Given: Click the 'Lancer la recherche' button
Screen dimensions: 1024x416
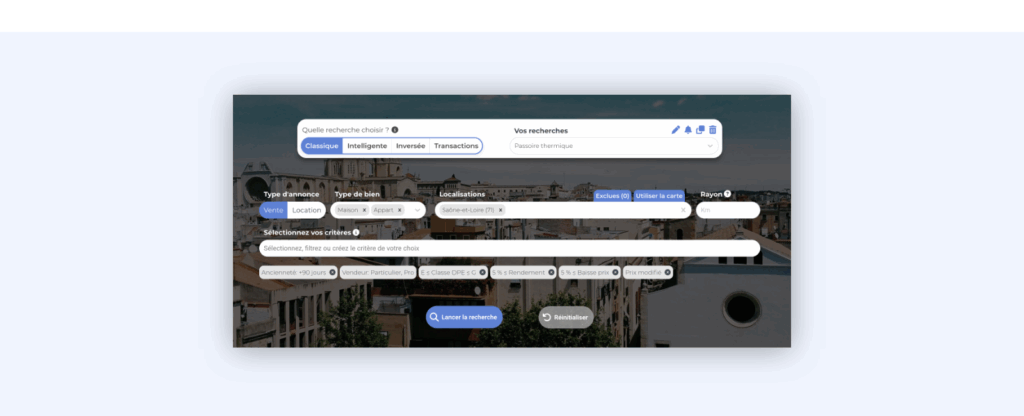Looking at the screenshot, I should pos(464,317).
